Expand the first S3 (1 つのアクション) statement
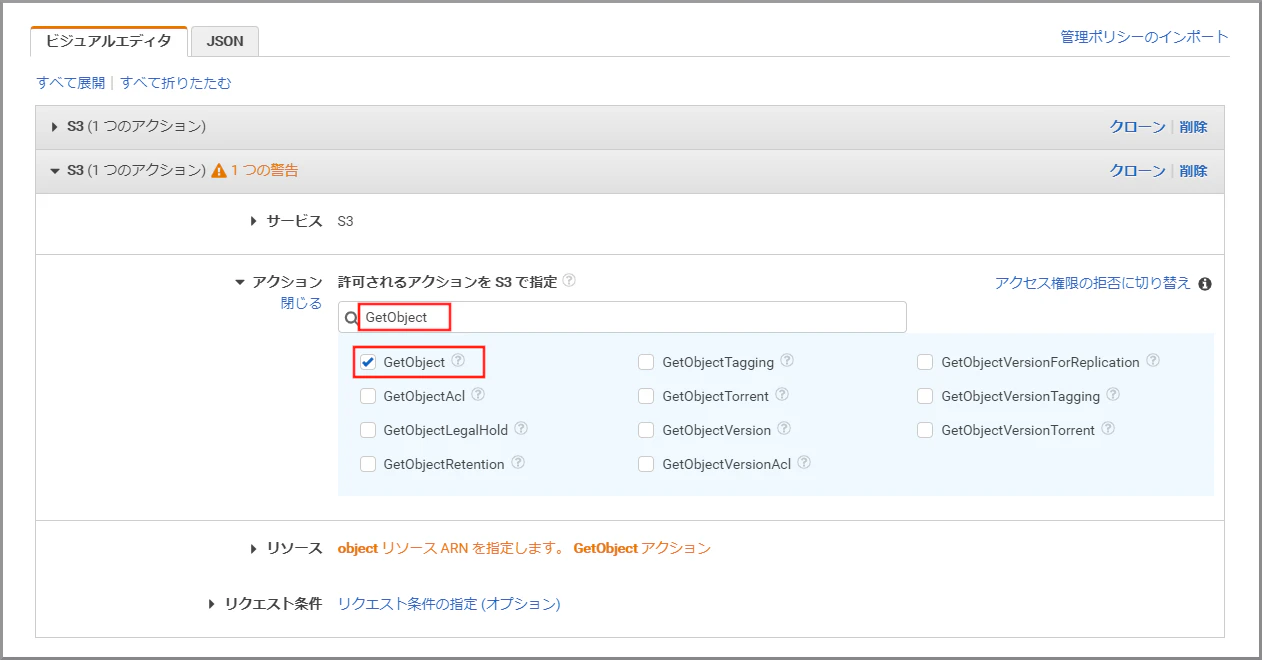 (x=55, y=127)
